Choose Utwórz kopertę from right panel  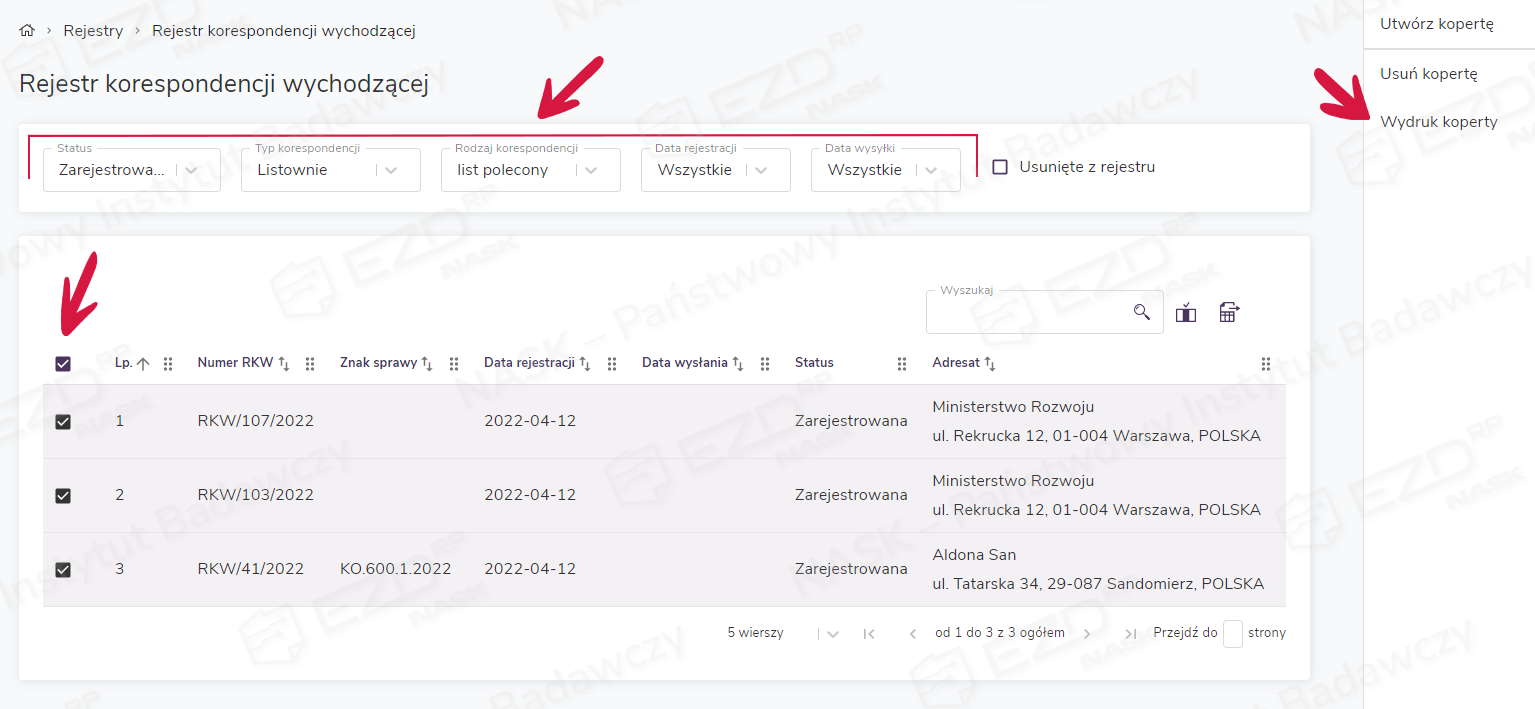tap(1436, 24)
